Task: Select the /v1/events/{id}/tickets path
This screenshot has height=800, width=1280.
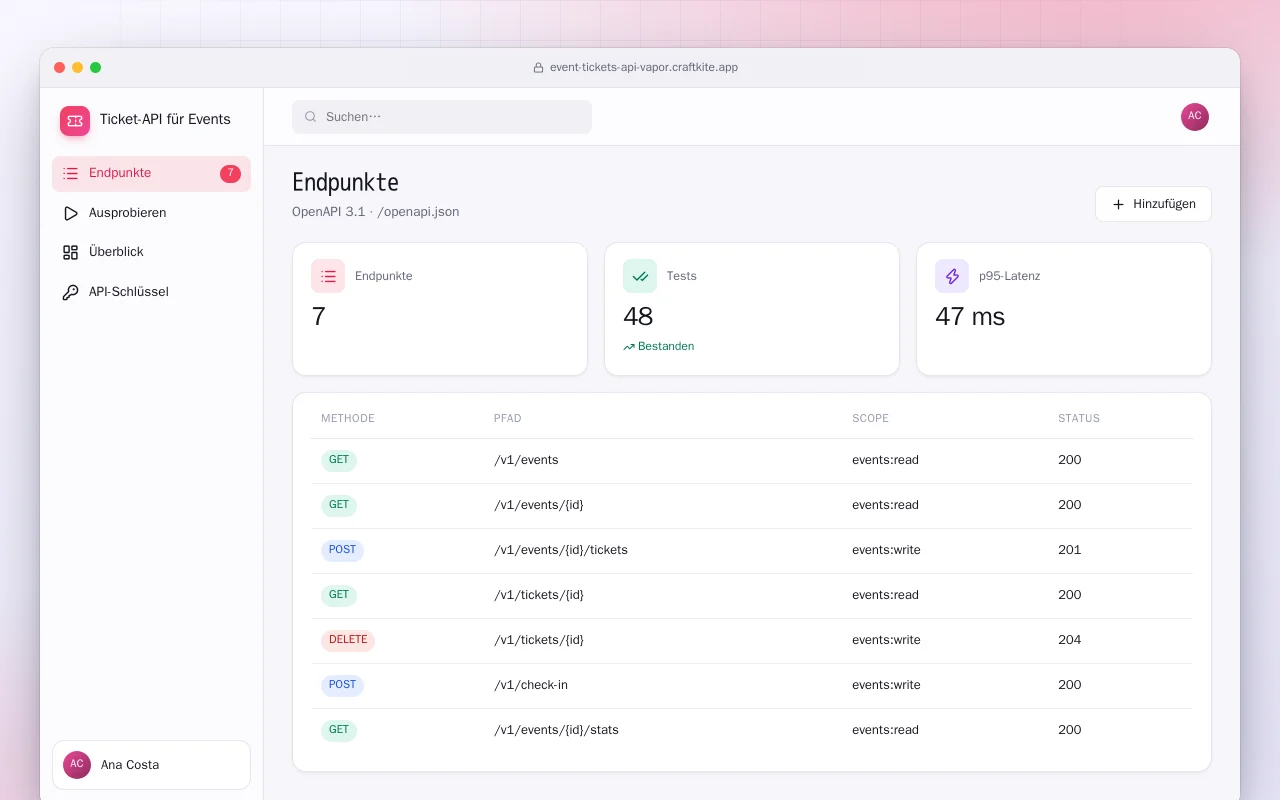Action: tap(561, 551)
